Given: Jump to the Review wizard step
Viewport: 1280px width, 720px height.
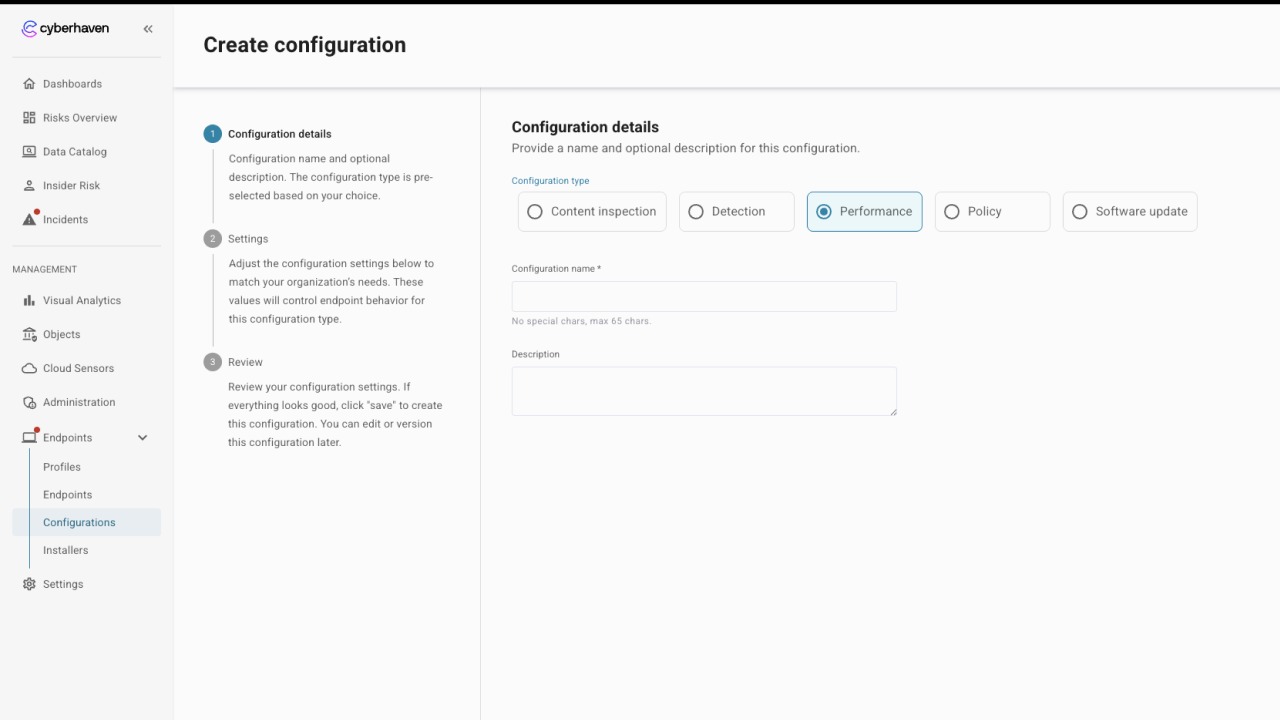Looking at the screenshot, I should 245,362.
